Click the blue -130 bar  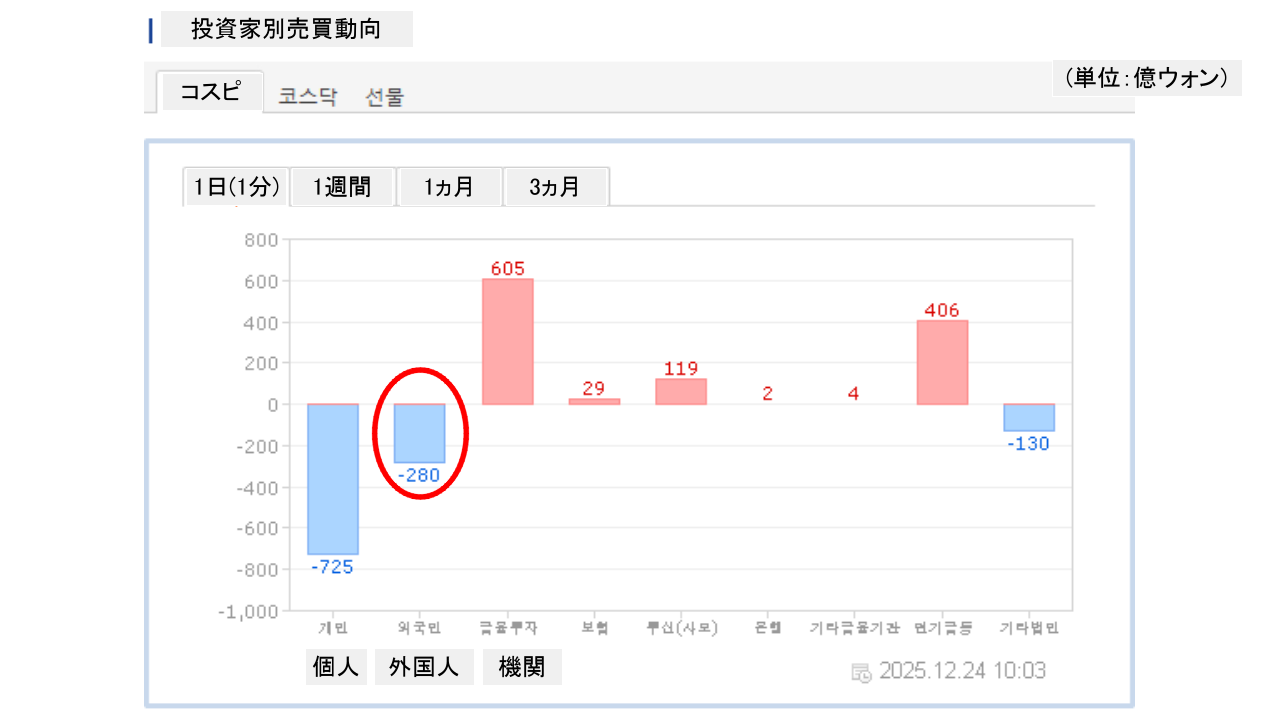1029,418
